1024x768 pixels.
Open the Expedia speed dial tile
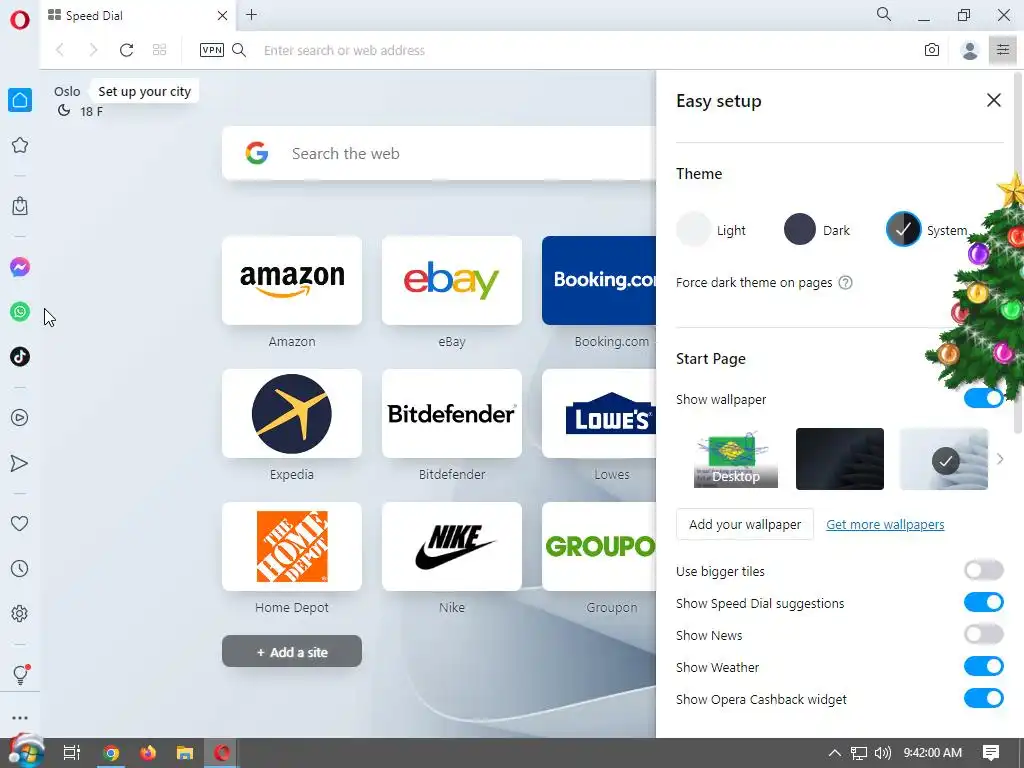tap(292, 413)
